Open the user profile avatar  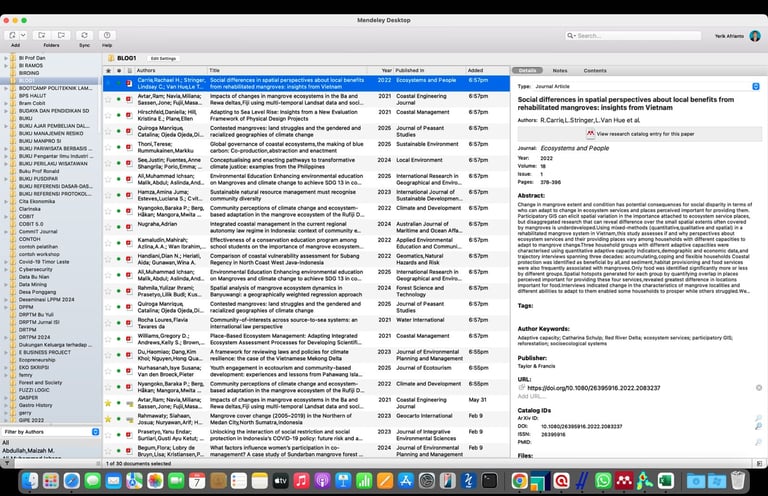(755, 36)
